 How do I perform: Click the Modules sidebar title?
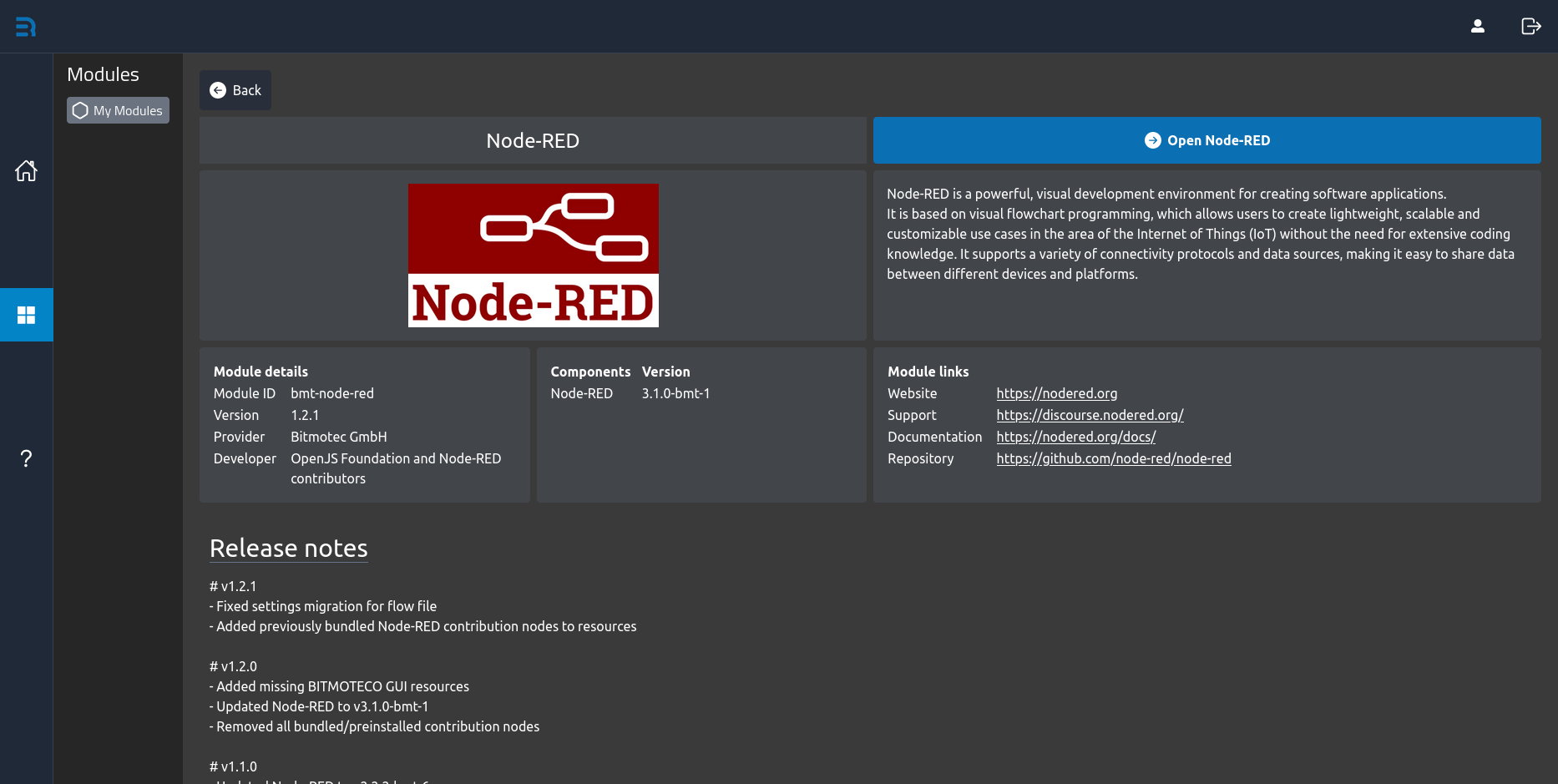click(103, 74)
